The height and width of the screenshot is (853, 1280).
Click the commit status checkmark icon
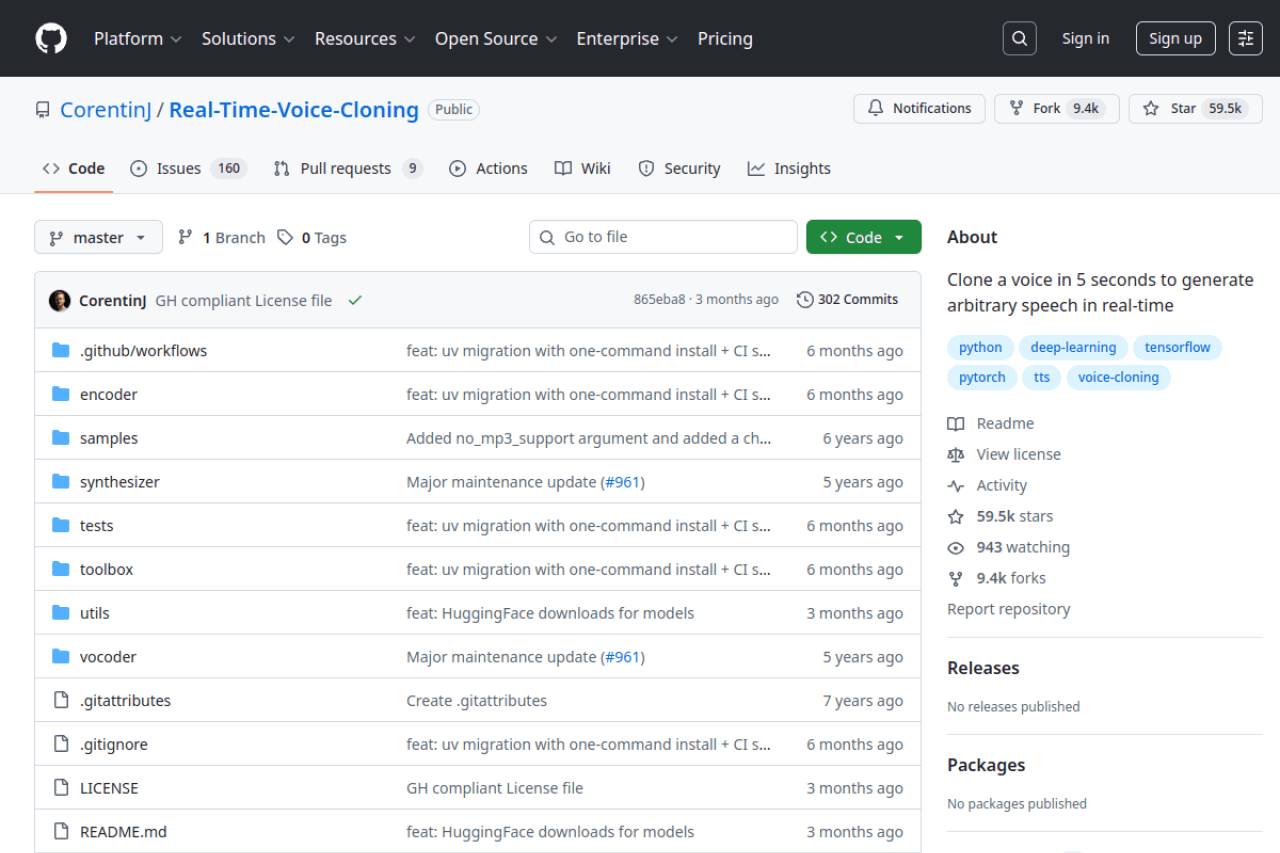click(355, 300)
